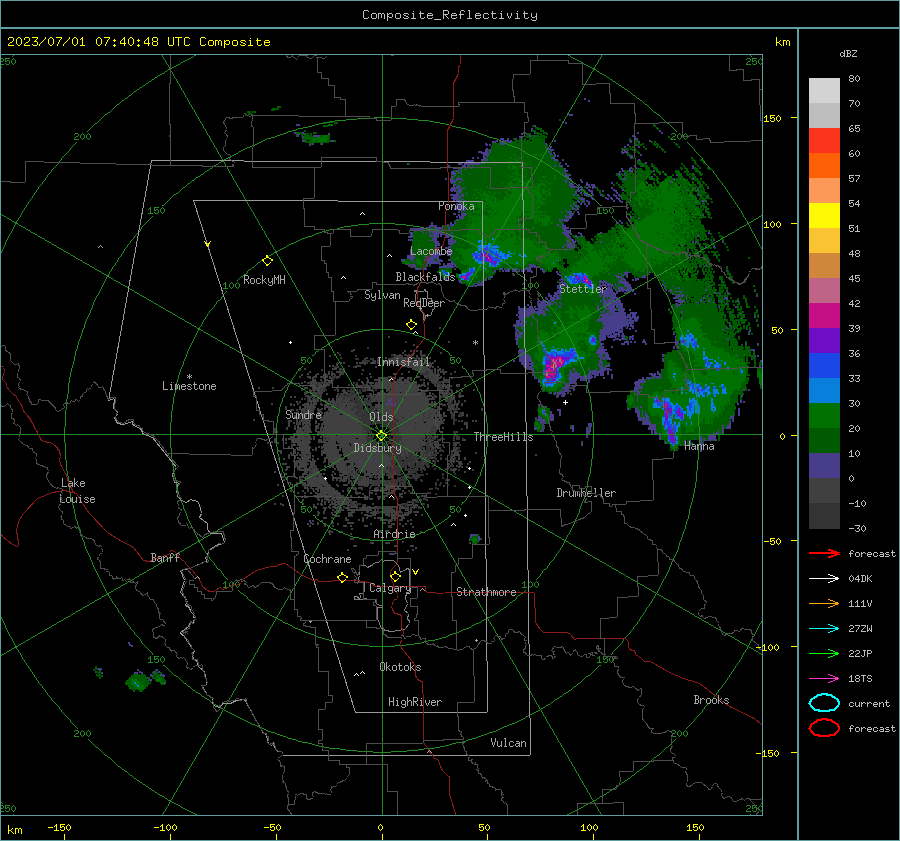Click the Drumheller city label
Screen dimensions: 900x841
[586, 493]
